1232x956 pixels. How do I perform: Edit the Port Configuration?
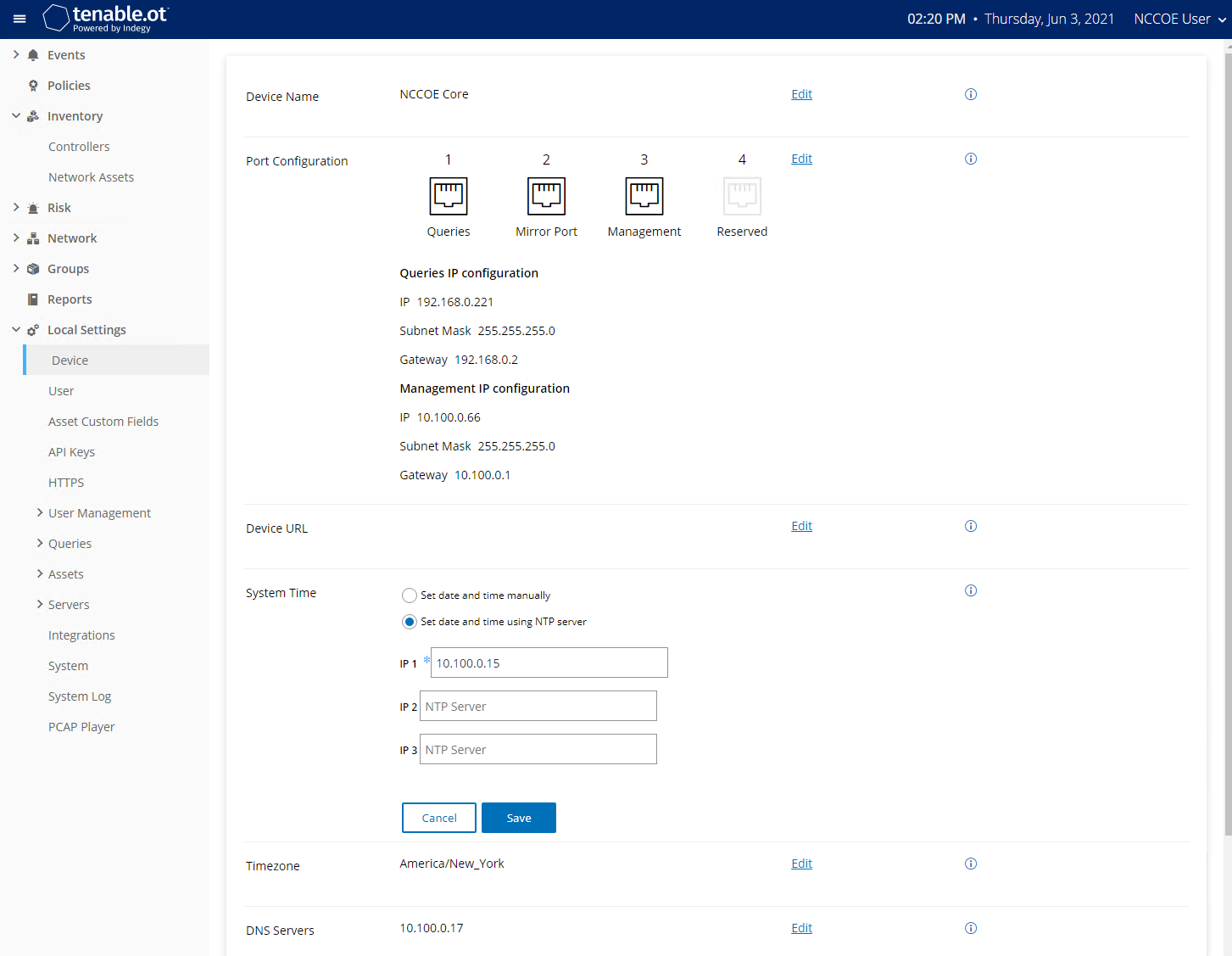coord(801,159)
